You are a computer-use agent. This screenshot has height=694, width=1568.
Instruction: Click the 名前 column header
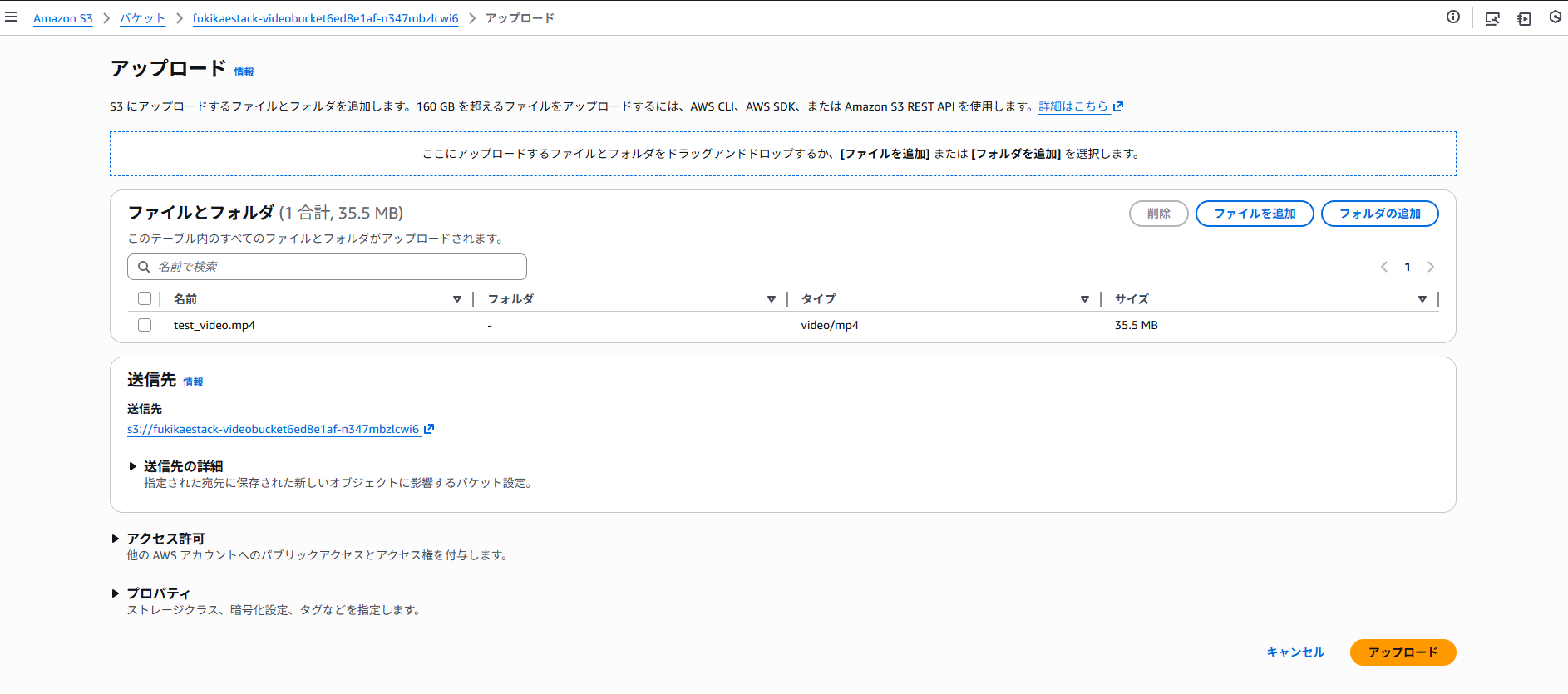185,299
